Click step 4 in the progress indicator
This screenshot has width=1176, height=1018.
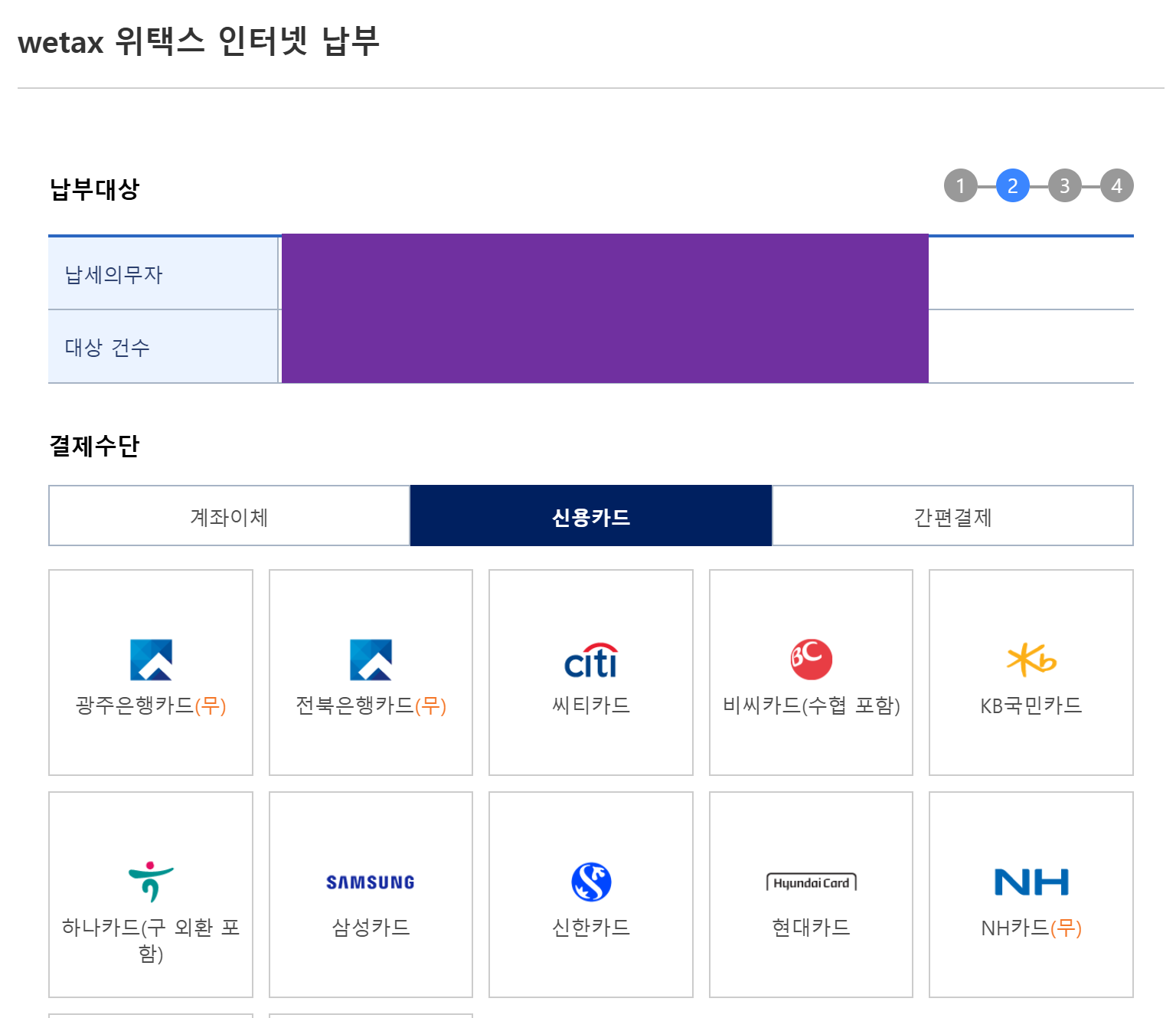[x=1118, y=185]
